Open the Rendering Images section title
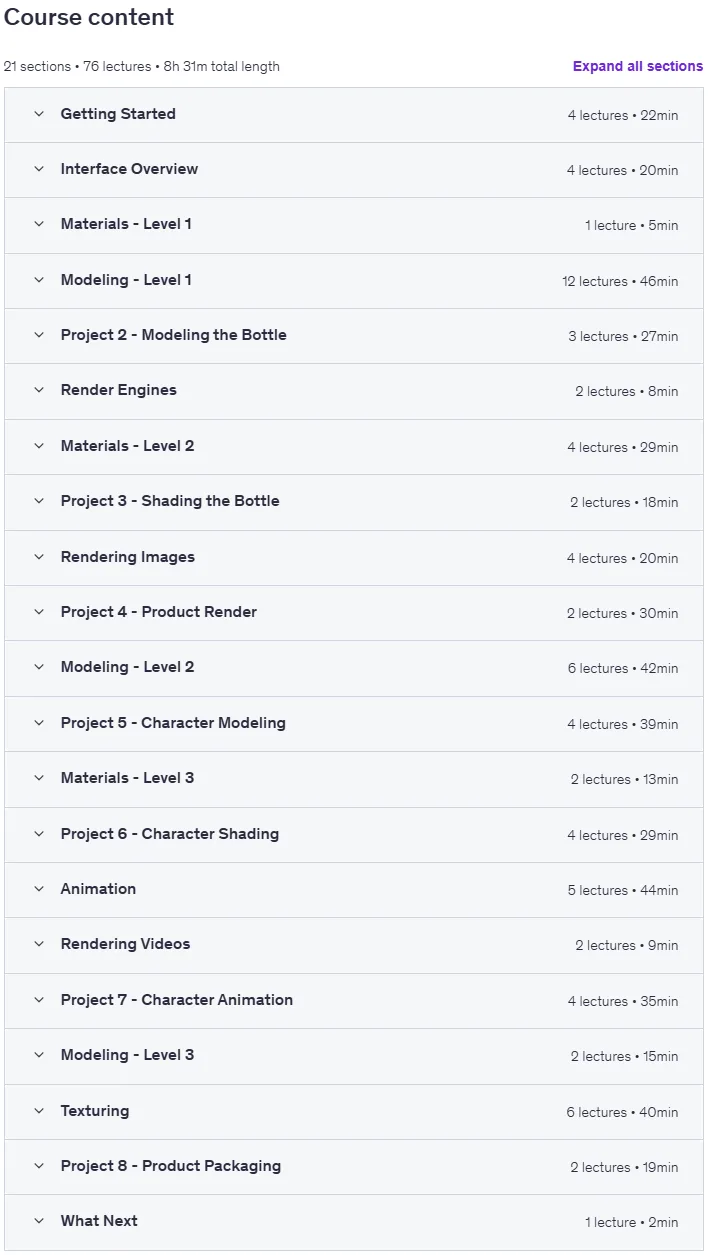Screen dimensions: 709x1255 [128, 557]
